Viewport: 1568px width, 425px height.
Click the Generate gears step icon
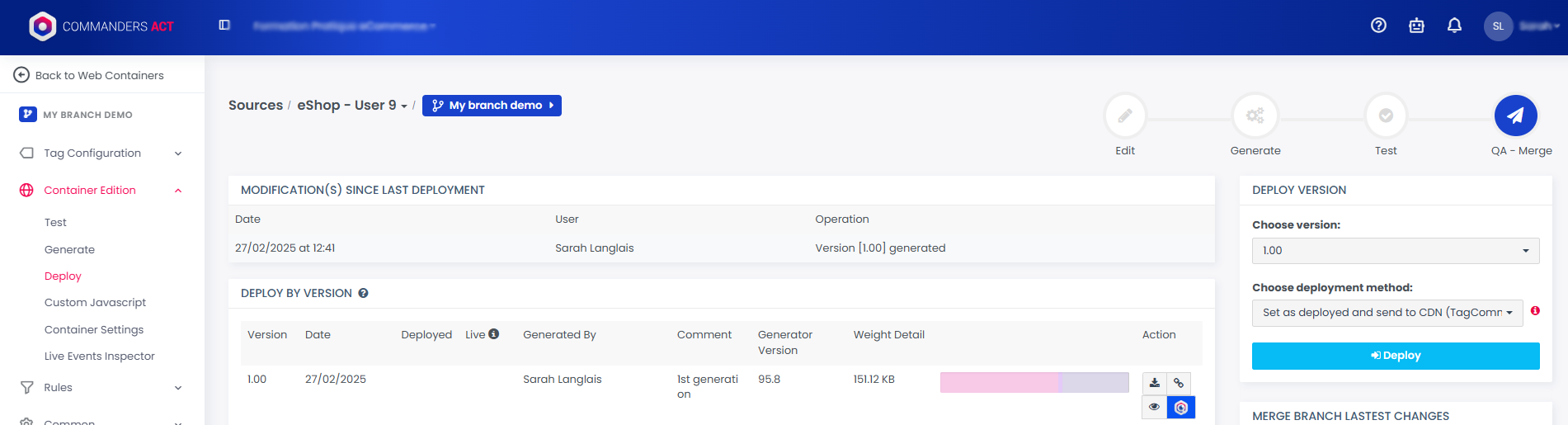1255,116
